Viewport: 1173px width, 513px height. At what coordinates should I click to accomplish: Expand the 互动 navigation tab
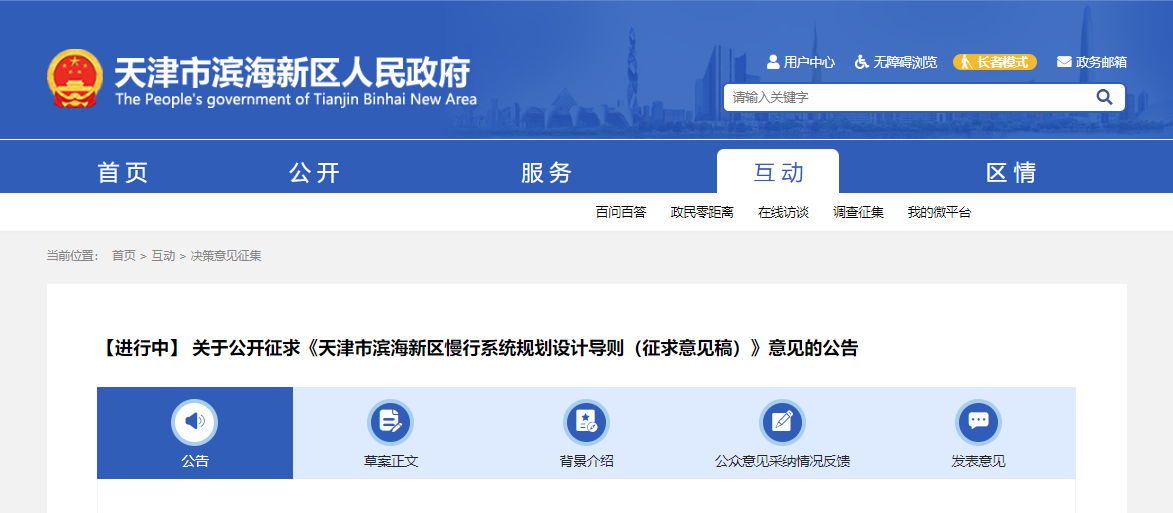778,172
